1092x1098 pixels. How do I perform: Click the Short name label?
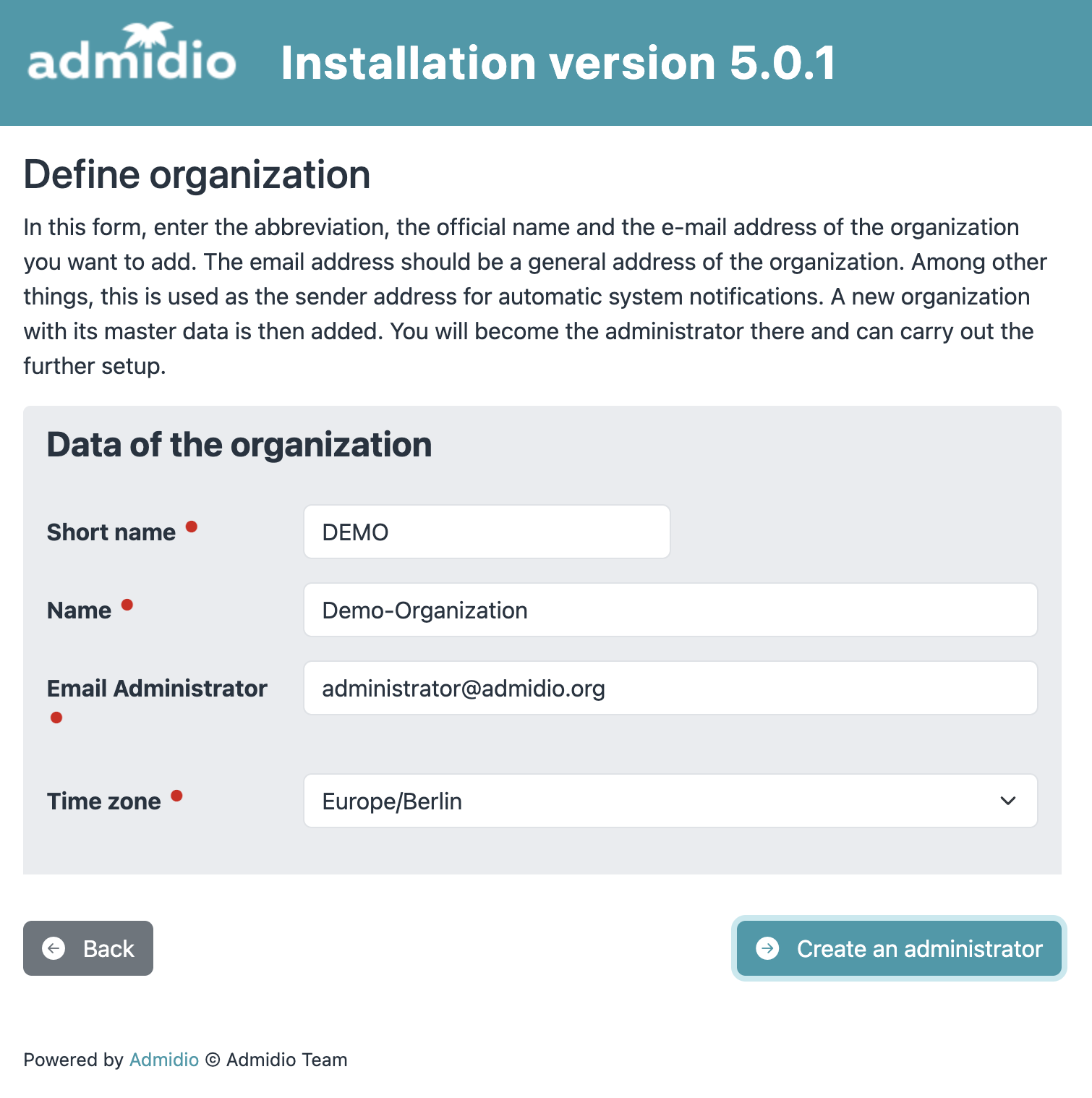111,532
